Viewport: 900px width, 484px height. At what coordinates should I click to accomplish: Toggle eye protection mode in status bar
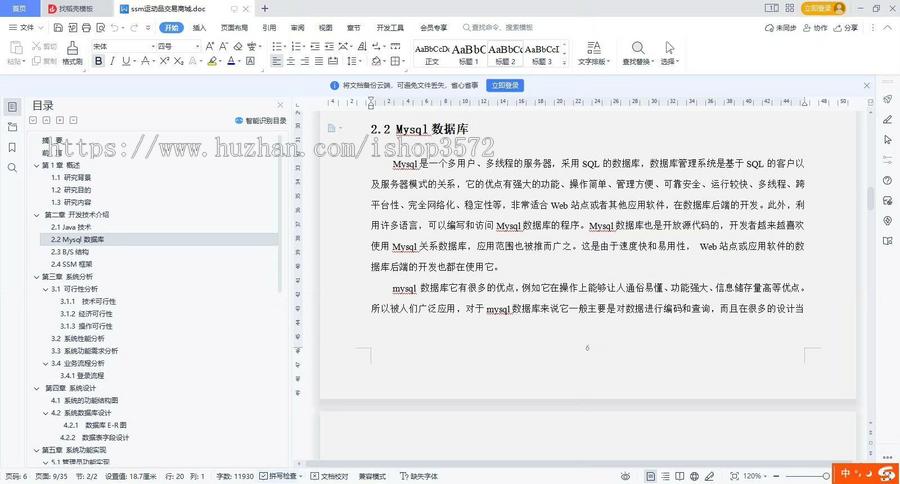pos(625,476)
